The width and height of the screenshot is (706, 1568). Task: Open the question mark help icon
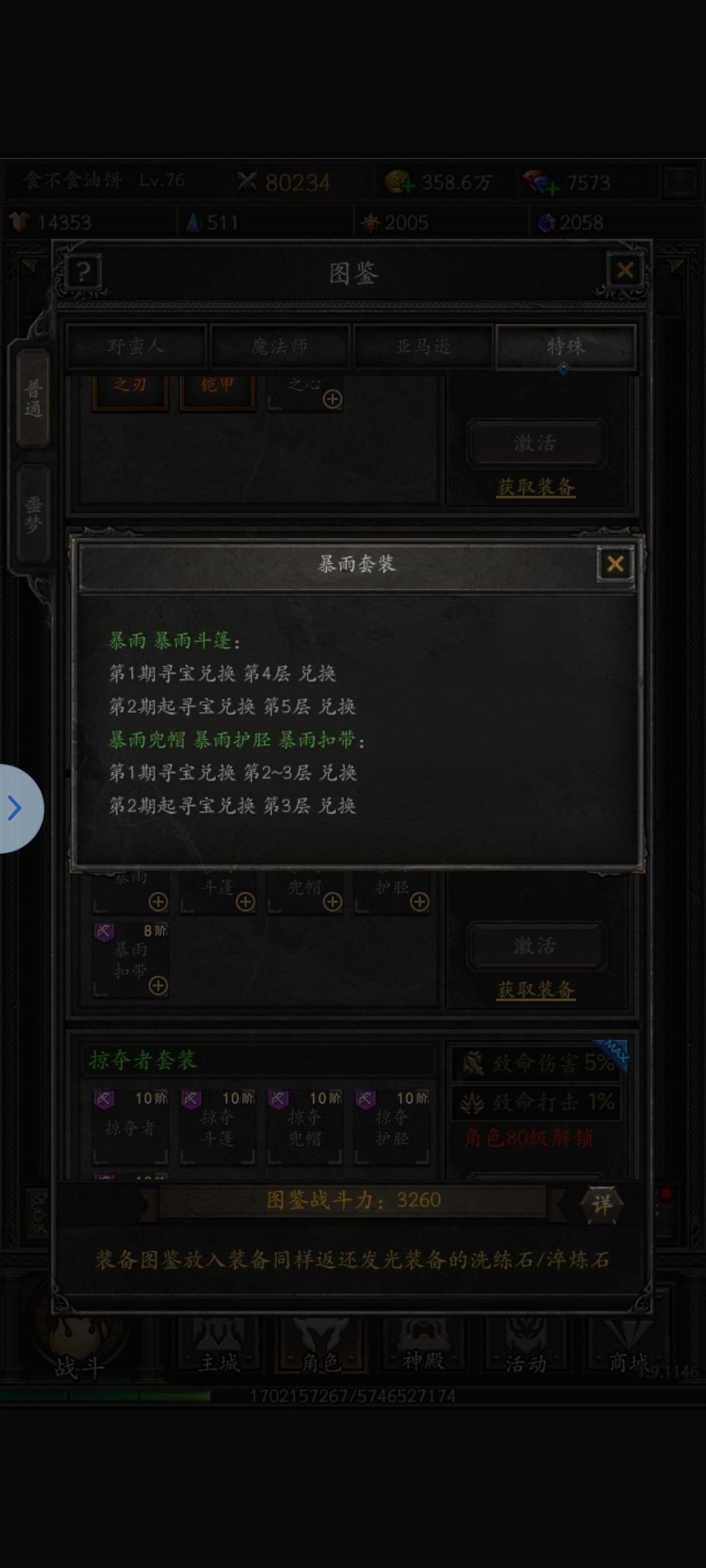[x=83, y=272]
